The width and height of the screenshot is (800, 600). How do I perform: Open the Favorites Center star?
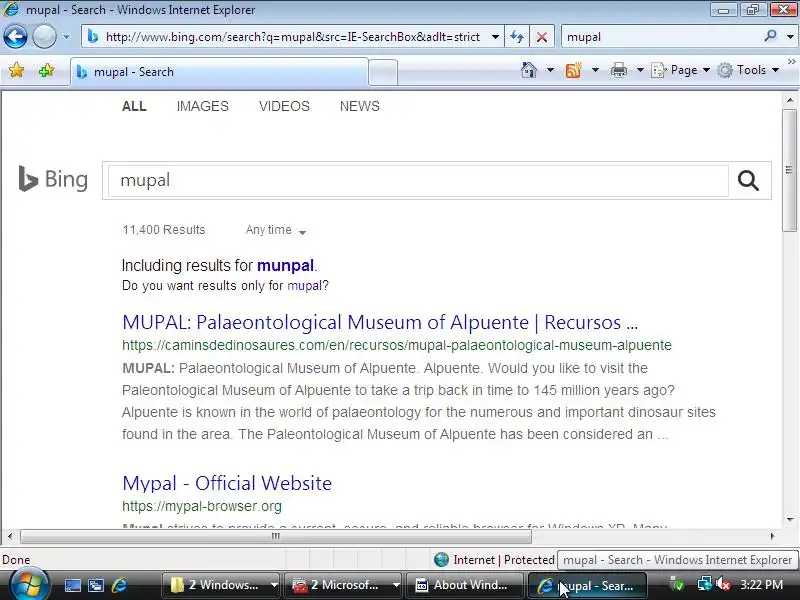click(16, 70)
